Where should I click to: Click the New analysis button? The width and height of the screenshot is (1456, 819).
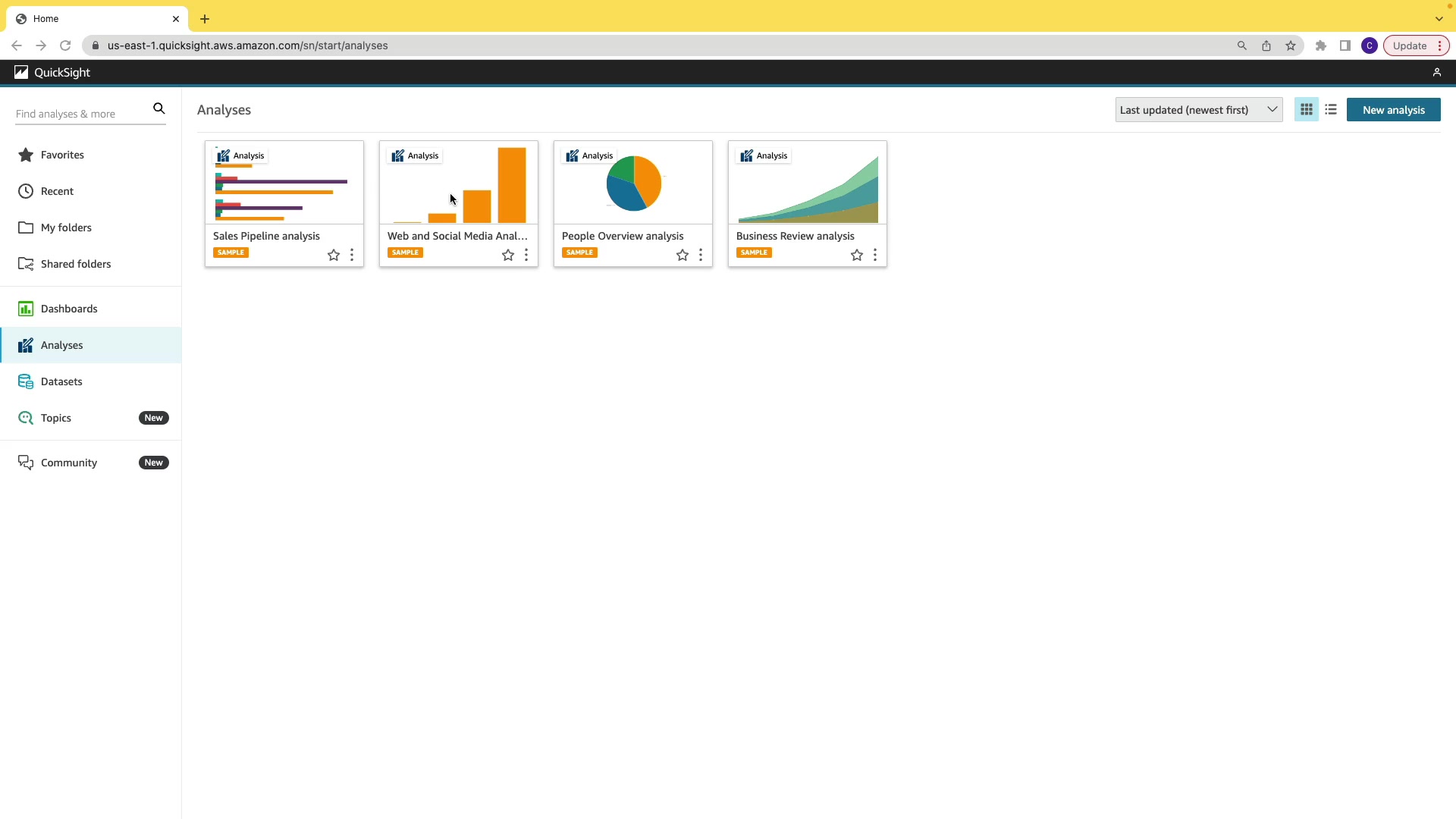tap(1393, 110)
